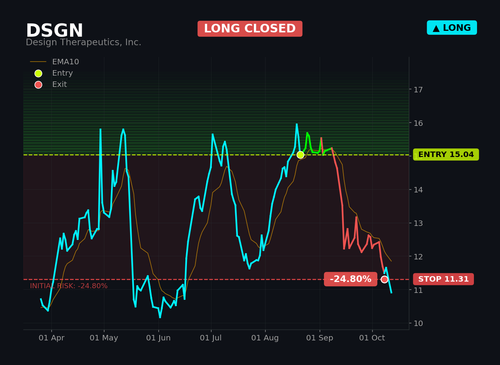Click the DSGN ticker title

point(54,30)
